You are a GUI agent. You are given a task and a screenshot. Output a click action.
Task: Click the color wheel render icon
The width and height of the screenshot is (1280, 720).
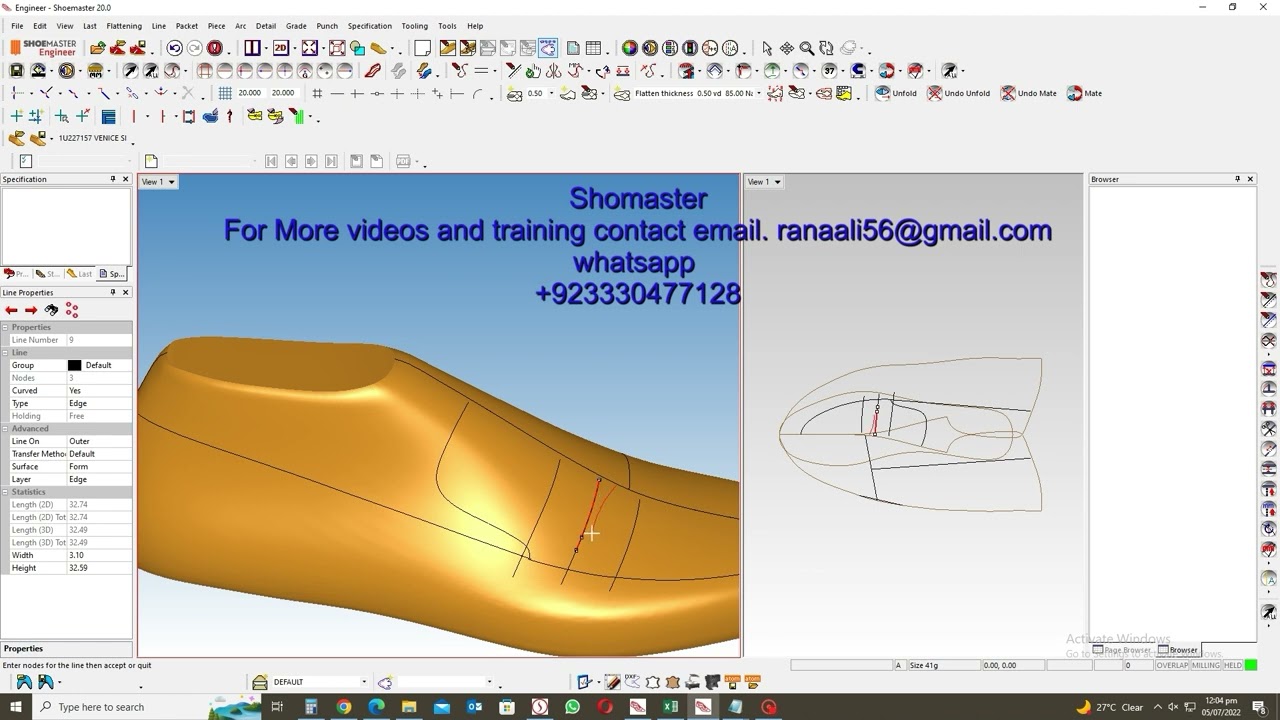pyautogui.click(x=629, y=48)
